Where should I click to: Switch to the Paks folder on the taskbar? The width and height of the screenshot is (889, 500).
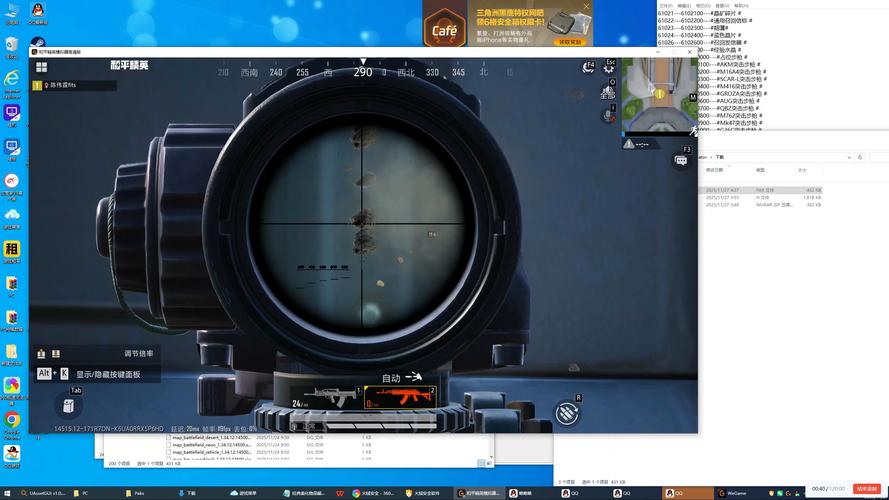pos(135,493)
